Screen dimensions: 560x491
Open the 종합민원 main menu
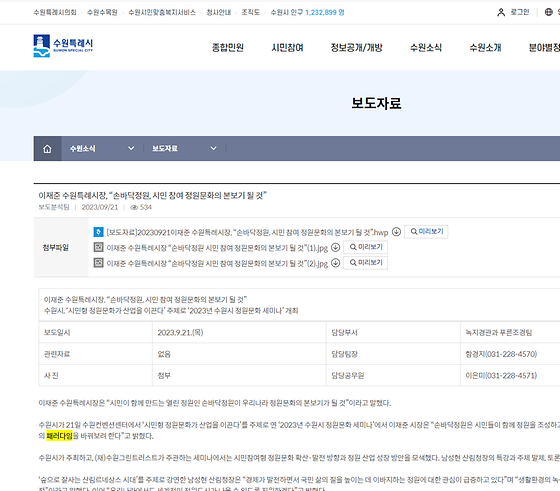(228, 47)
